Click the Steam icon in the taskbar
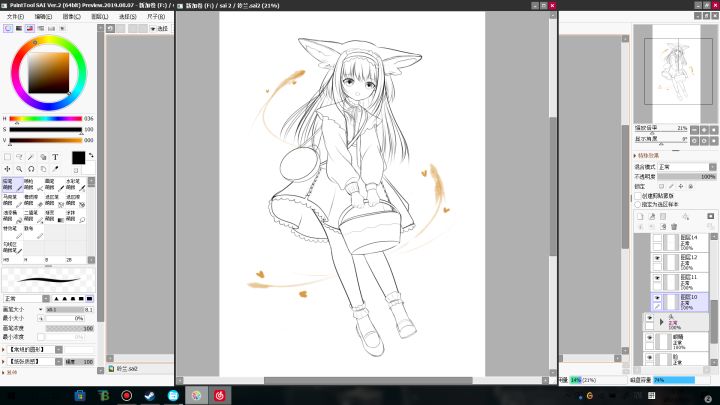Image resolution: width=720 pixels, height=405 pixels. pyautogui.click(x=150, y=395)
